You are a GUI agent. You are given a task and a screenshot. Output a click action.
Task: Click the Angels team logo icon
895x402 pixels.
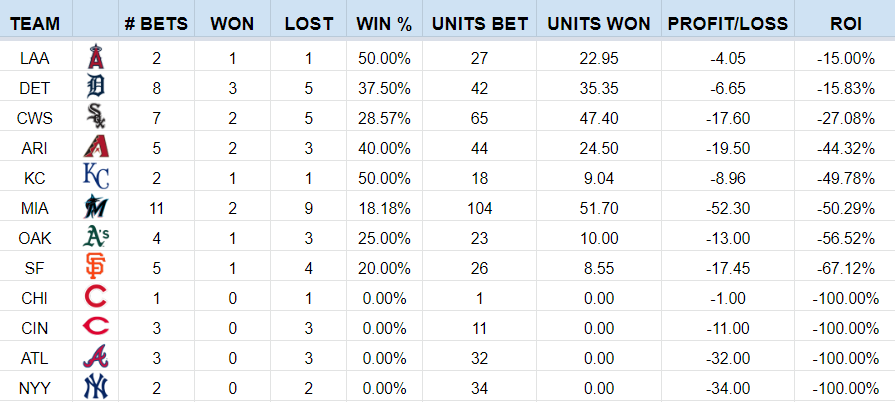(96, 59)
